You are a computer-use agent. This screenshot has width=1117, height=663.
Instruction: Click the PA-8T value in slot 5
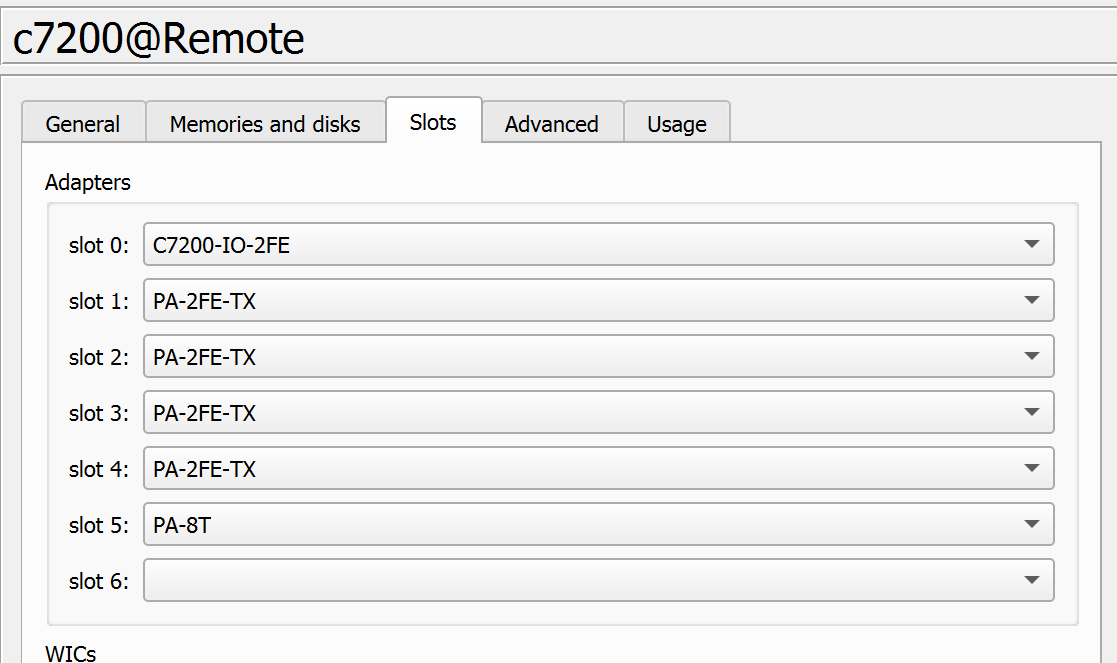pyautogui.click(x=182, y=525)
